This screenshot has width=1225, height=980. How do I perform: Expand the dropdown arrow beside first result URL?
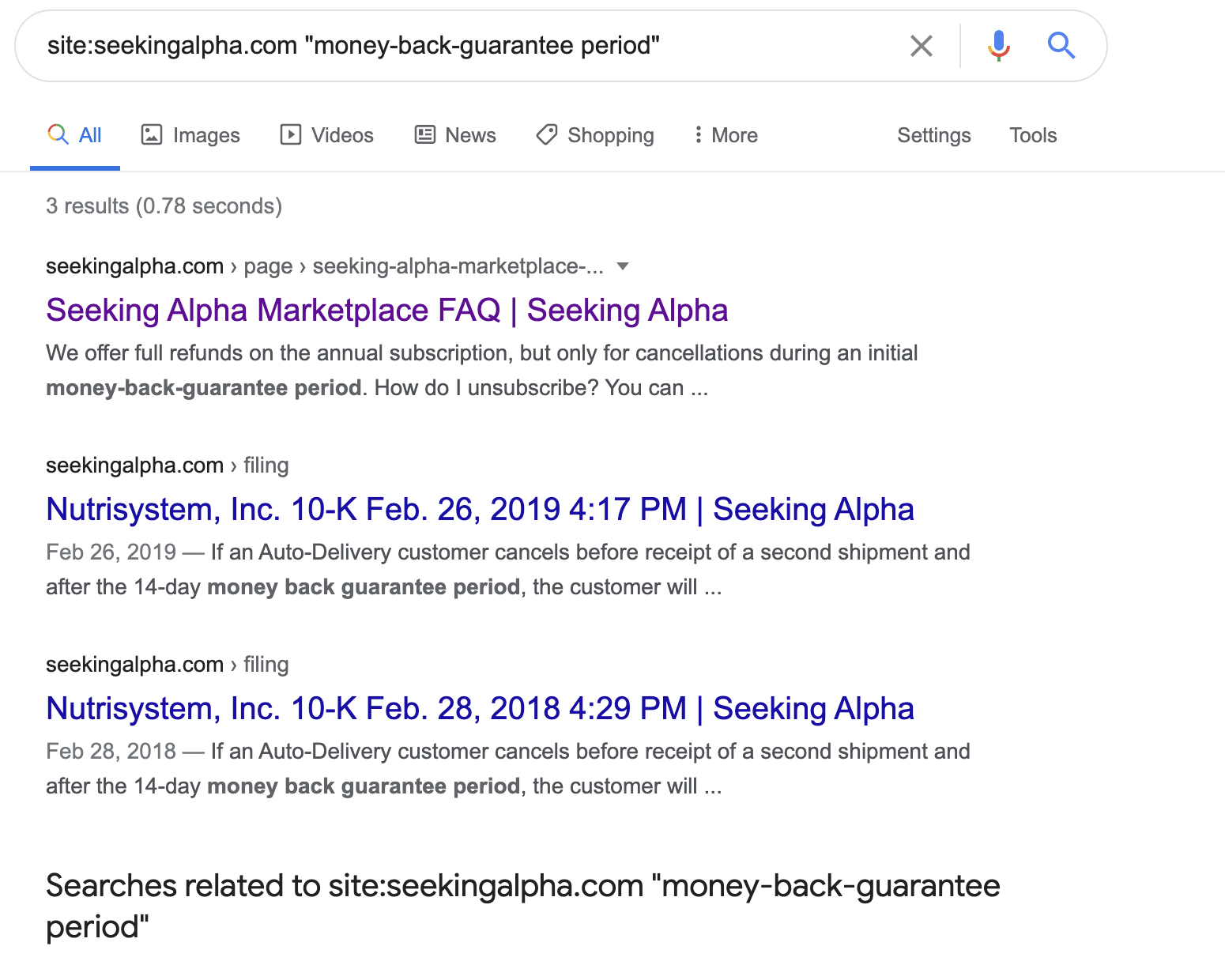623,266
